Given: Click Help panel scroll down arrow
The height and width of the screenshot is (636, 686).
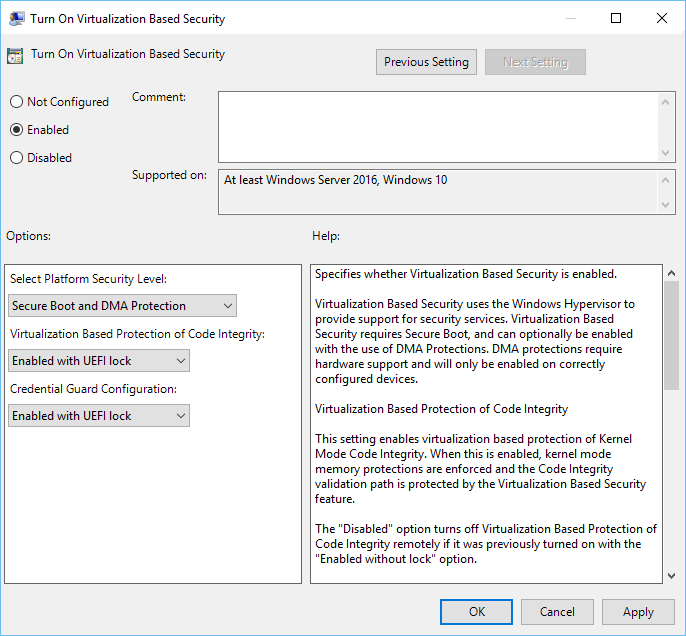Looking at the screenshot, I should [670, 575].
